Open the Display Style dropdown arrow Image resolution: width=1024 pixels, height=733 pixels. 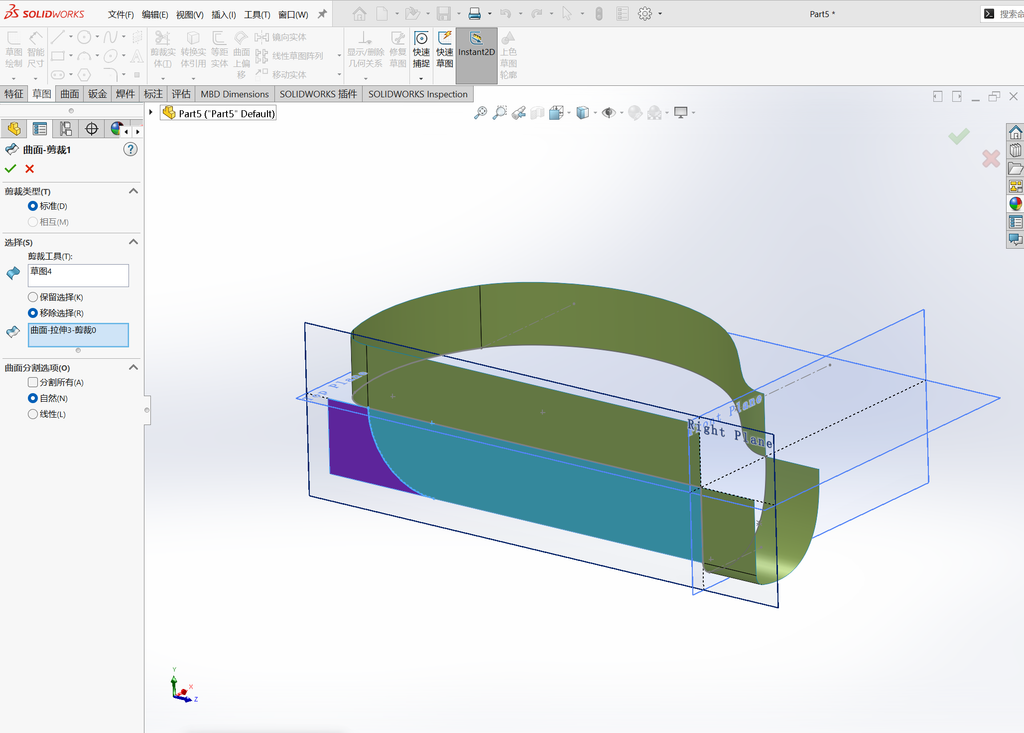point(595,113)
